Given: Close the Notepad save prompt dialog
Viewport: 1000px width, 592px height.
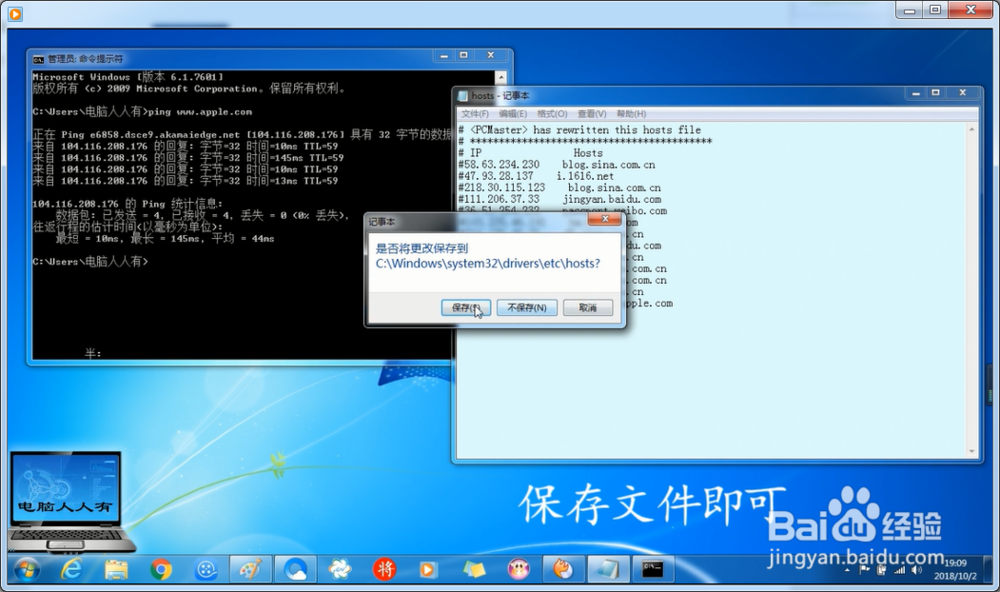Looking at the screenshot, I should pos(605,219).
